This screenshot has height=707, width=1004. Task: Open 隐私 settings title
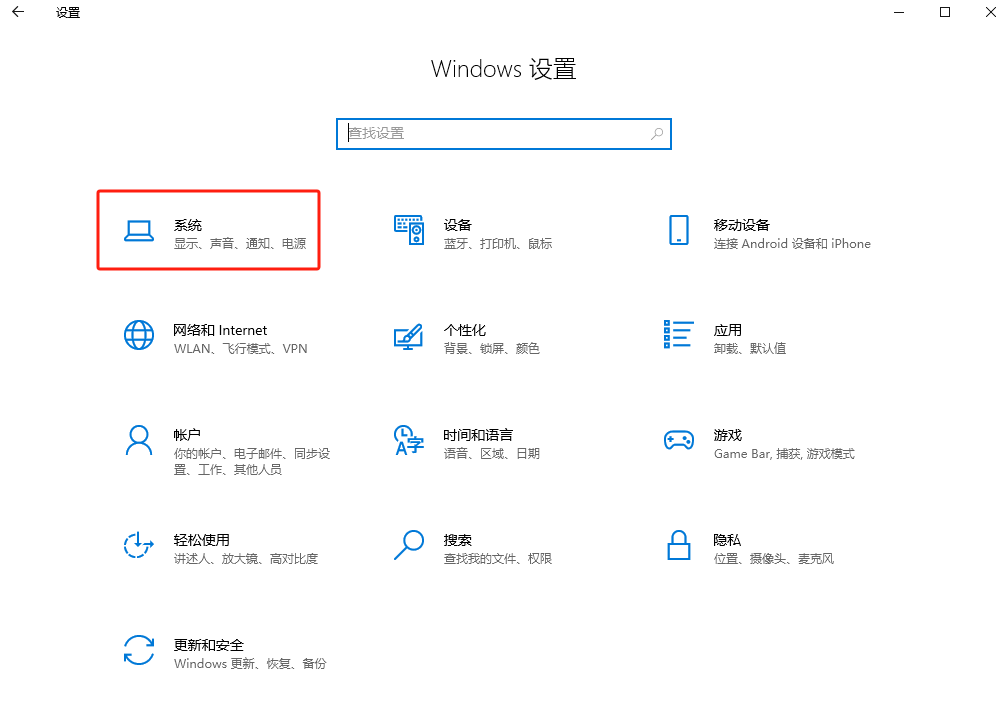tap(727, 540)
